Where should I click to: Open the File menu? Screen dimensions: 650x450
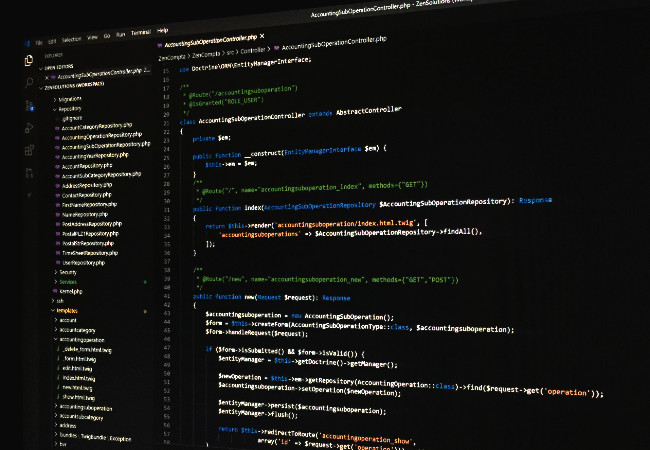[39, 43]
